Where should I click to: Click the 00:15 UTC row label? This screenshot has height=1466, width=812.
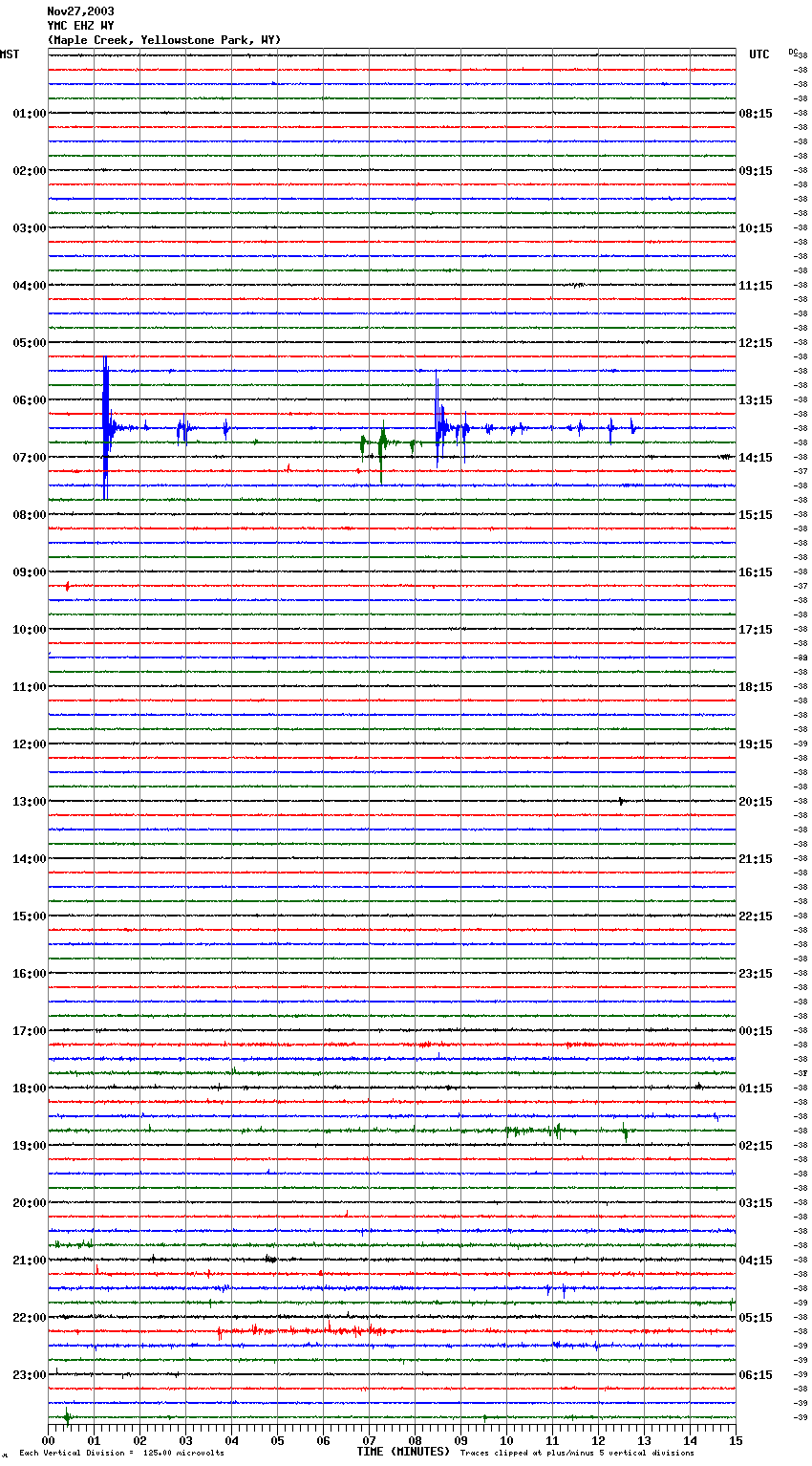pos(756,1031)
